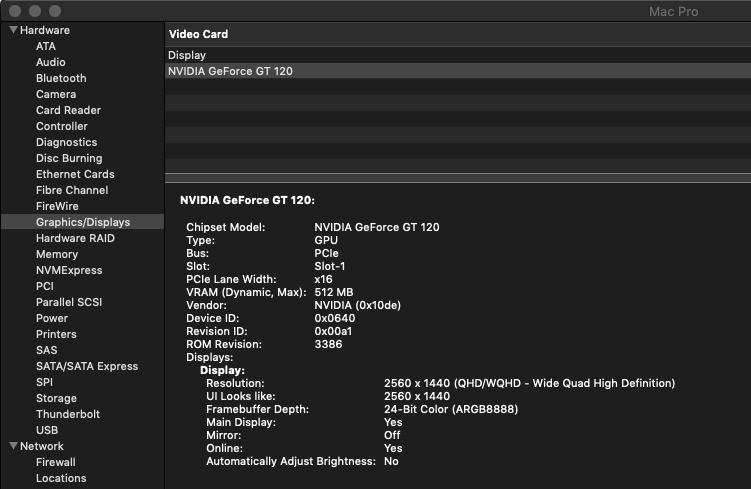Select SPI in the sidebar
This screenshot has width=751, height=489.
tap(45, 383)
